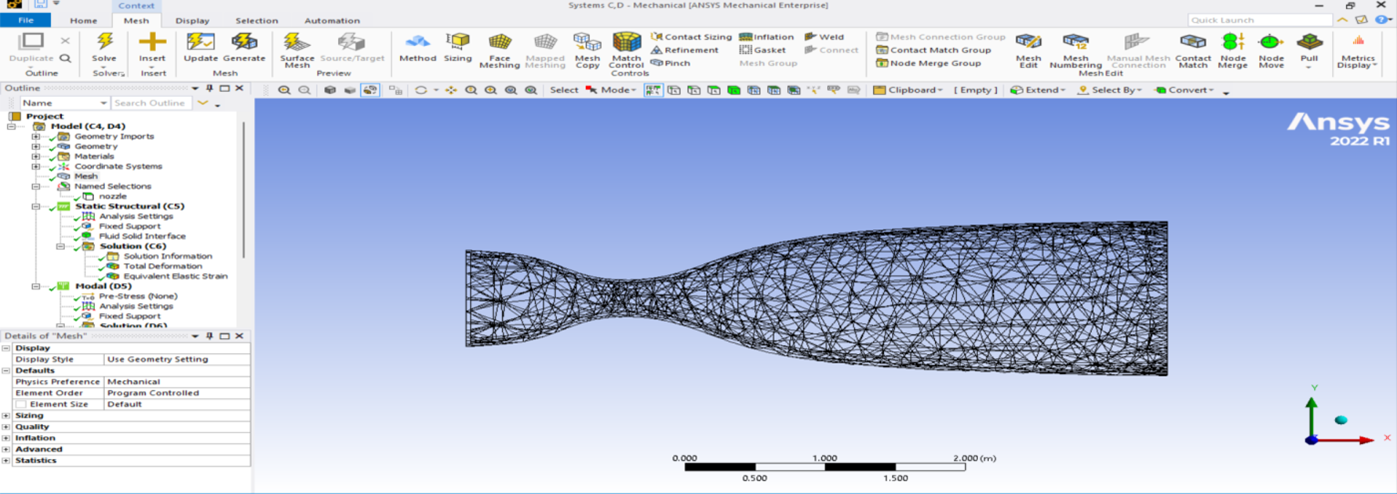Screen dimensions: 1397x494
Task: Click the Contact Match Group button
Action: pos(934,50)
